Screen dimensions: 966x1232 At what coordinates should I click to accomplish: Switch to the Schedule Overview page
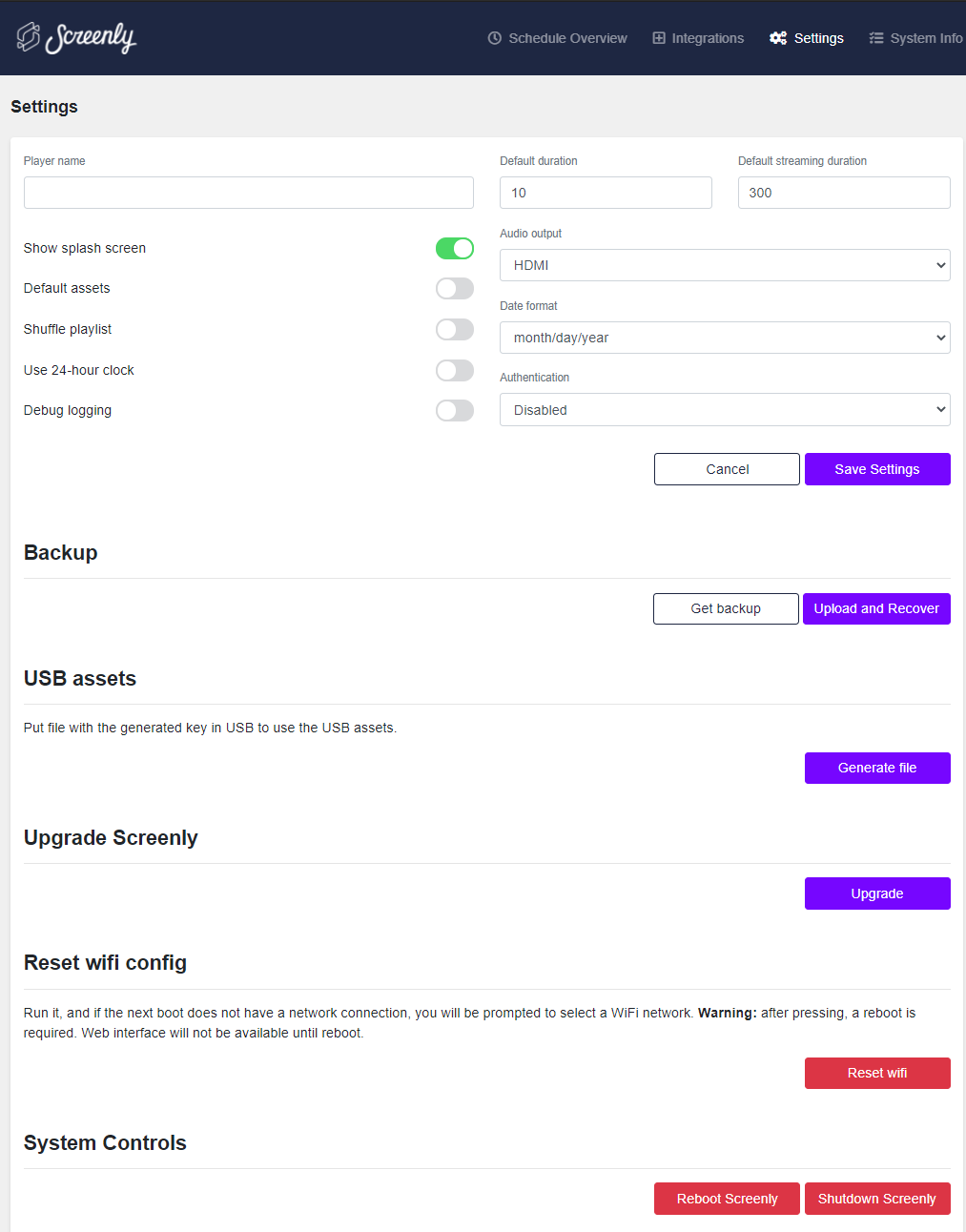(566, 38)
